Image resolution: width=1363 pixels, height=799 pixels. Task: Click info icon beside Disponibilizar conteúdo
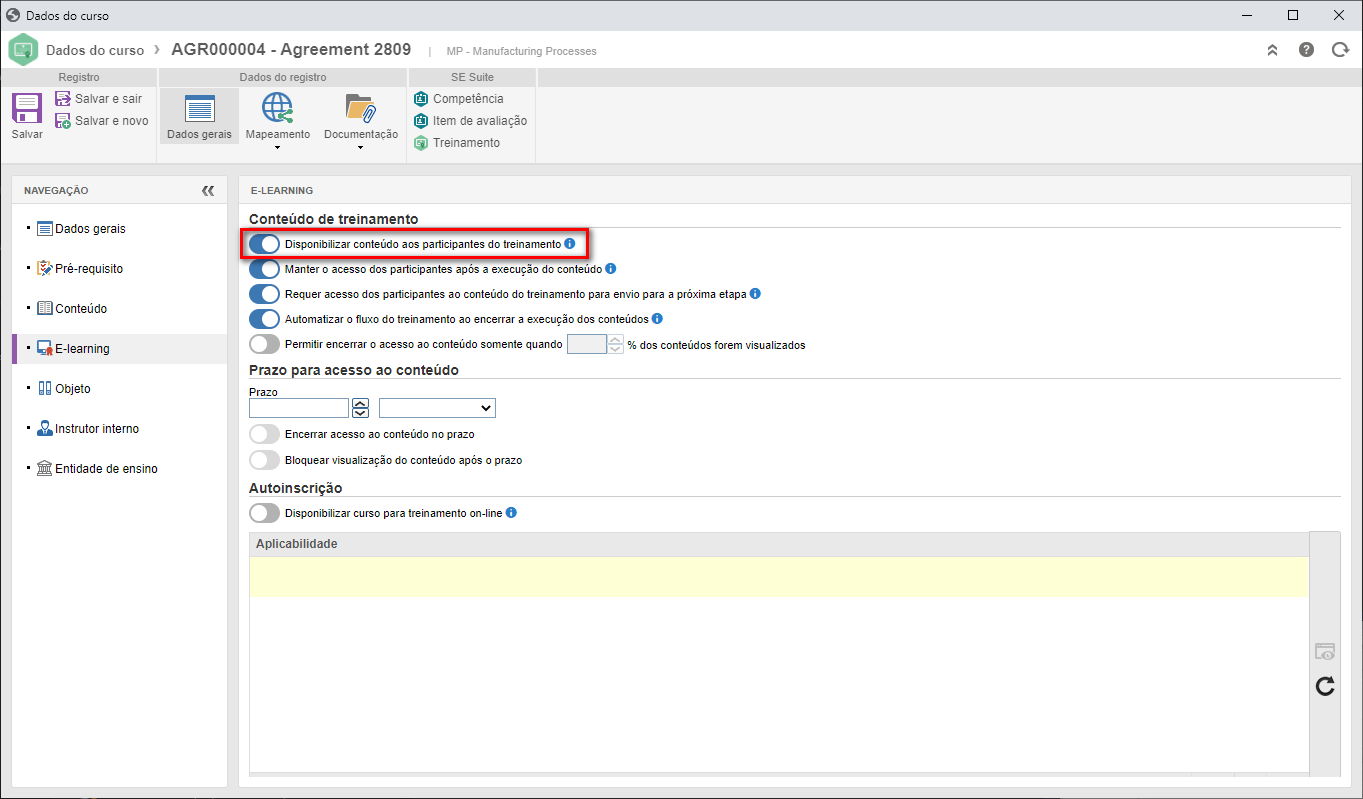point(570,243)
